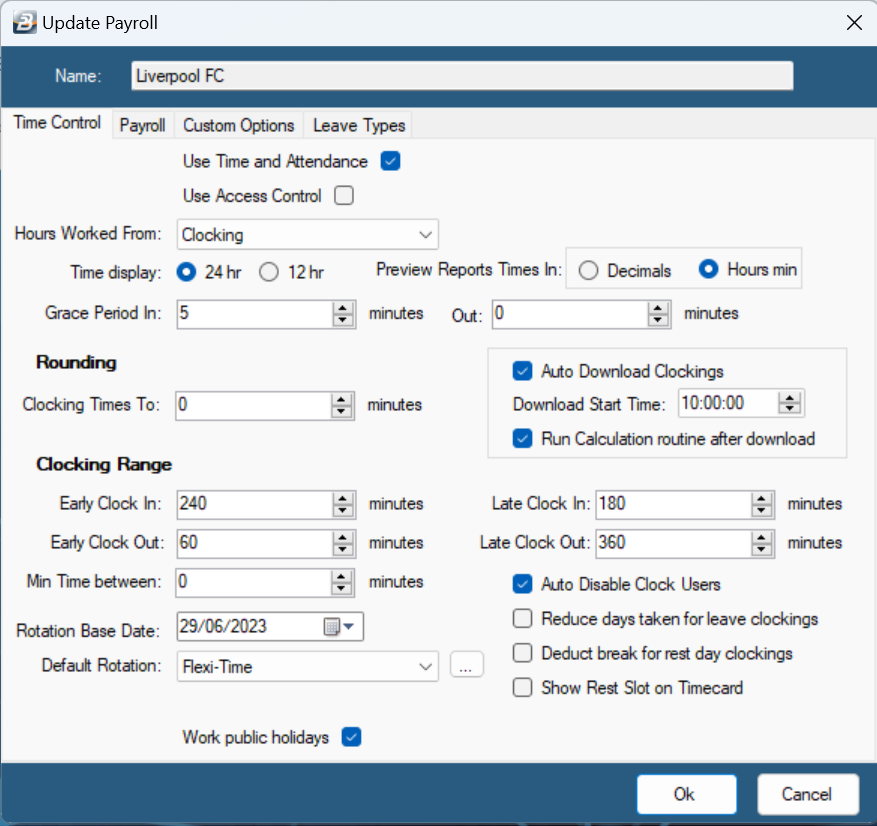This screenshot has width=877, height=826.
Task: Click the Grace Period Out stepper arrows
Action: [x=658, y=314]
